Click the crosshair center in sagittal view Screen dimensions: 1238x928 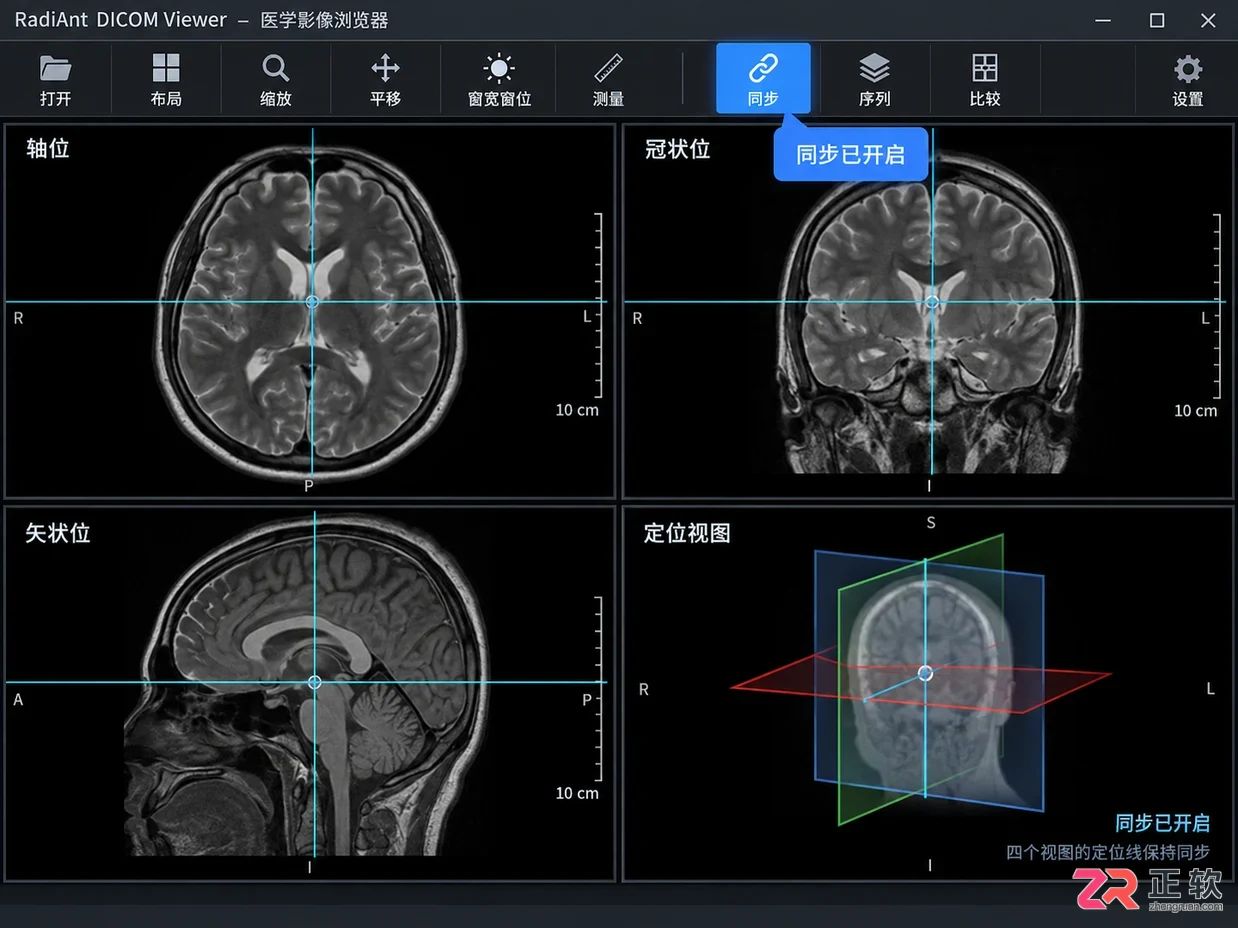tap(315, 682)
